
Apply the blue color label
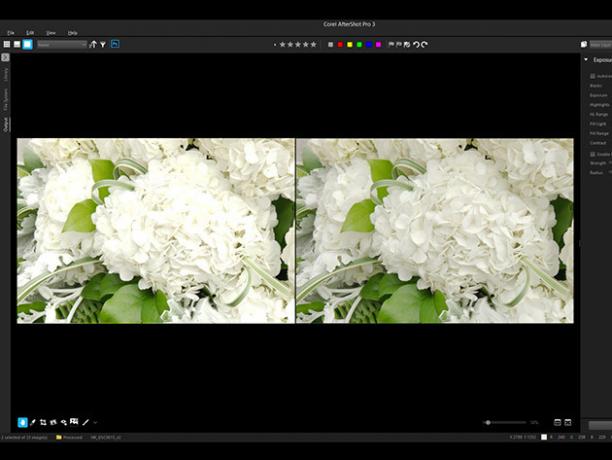click(369, 45)
